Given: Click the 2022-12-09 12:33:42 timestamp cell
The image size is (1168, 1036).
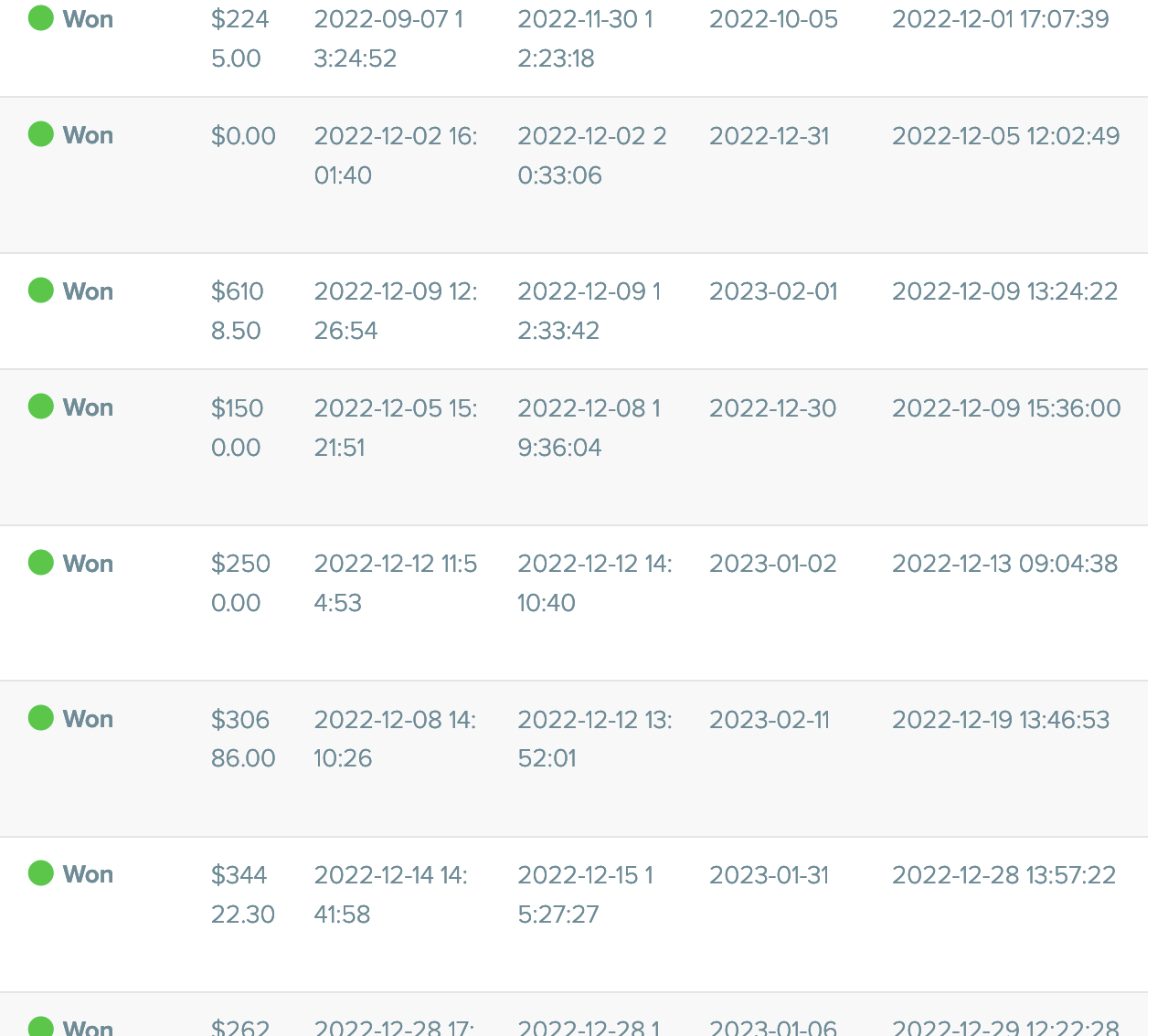Looking at the screenshot, I should pos(589,311).
